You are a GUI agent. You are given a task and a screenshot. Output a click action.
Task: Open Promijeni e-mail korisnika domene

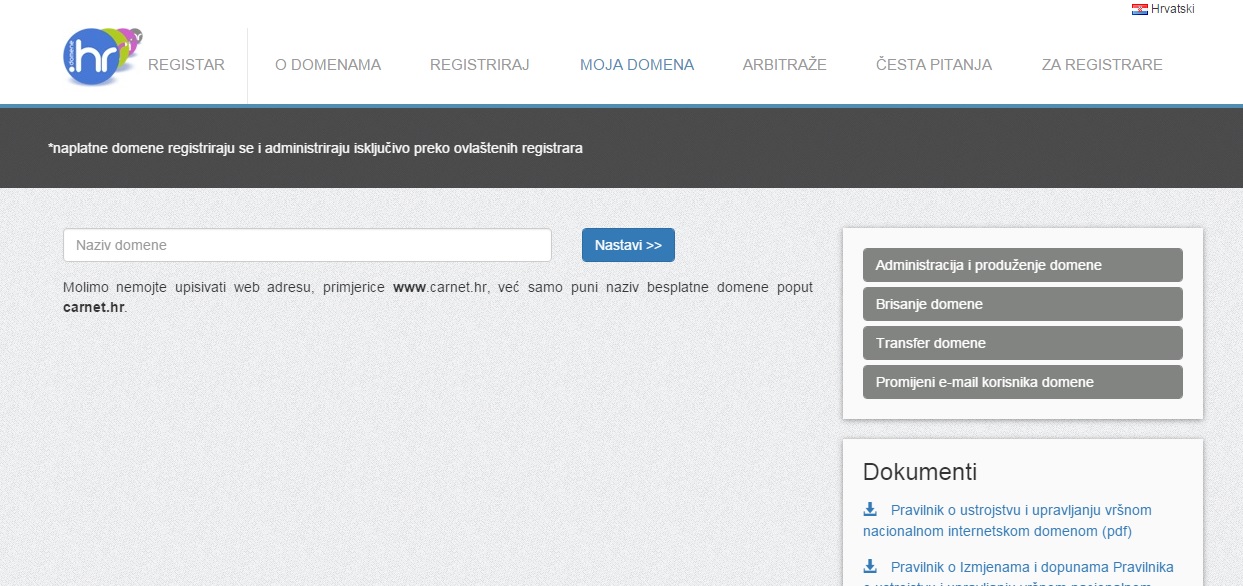(x=1022, y=382)
